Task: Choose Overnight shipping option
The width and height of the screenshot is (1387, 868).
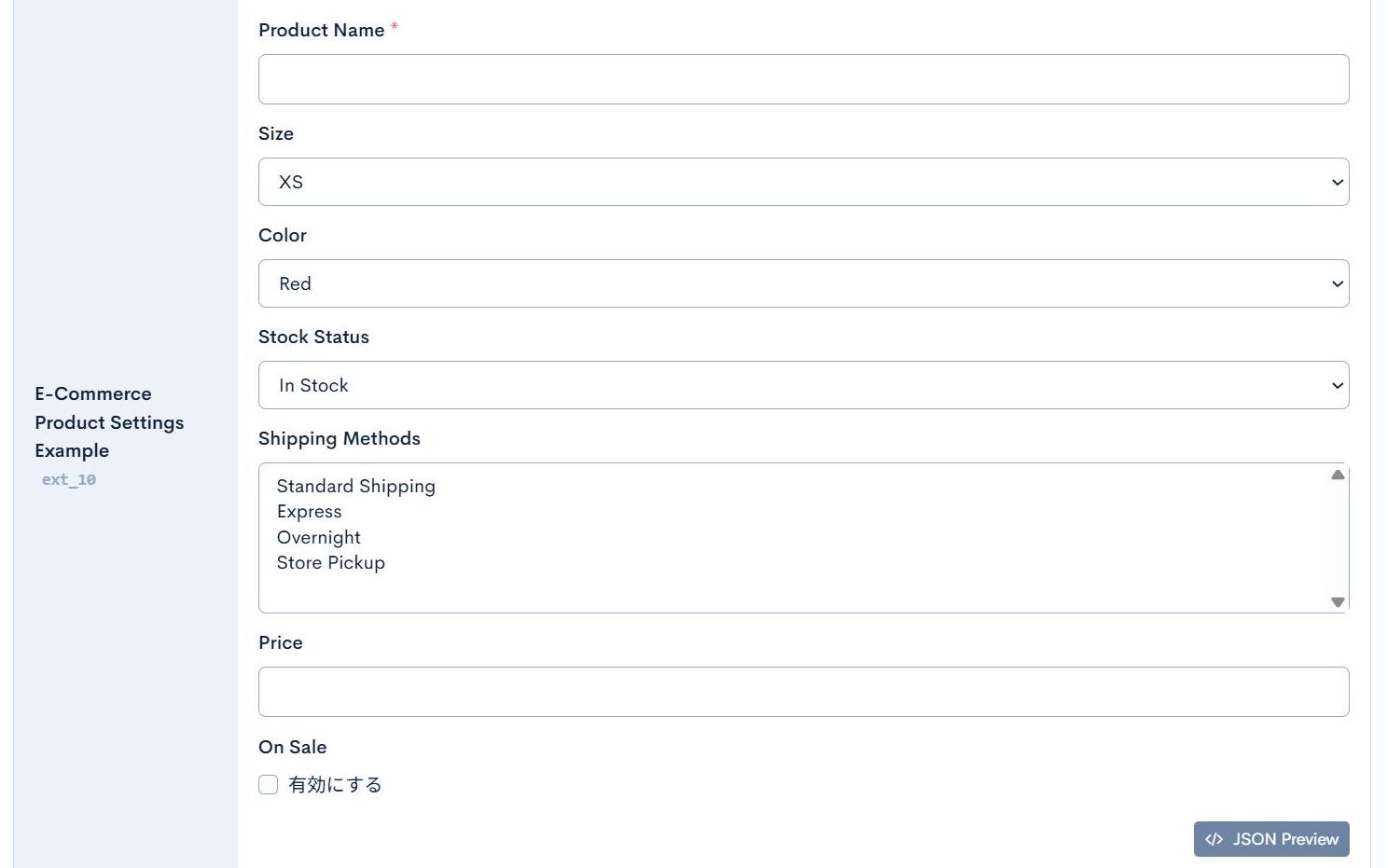Action: 319,538
